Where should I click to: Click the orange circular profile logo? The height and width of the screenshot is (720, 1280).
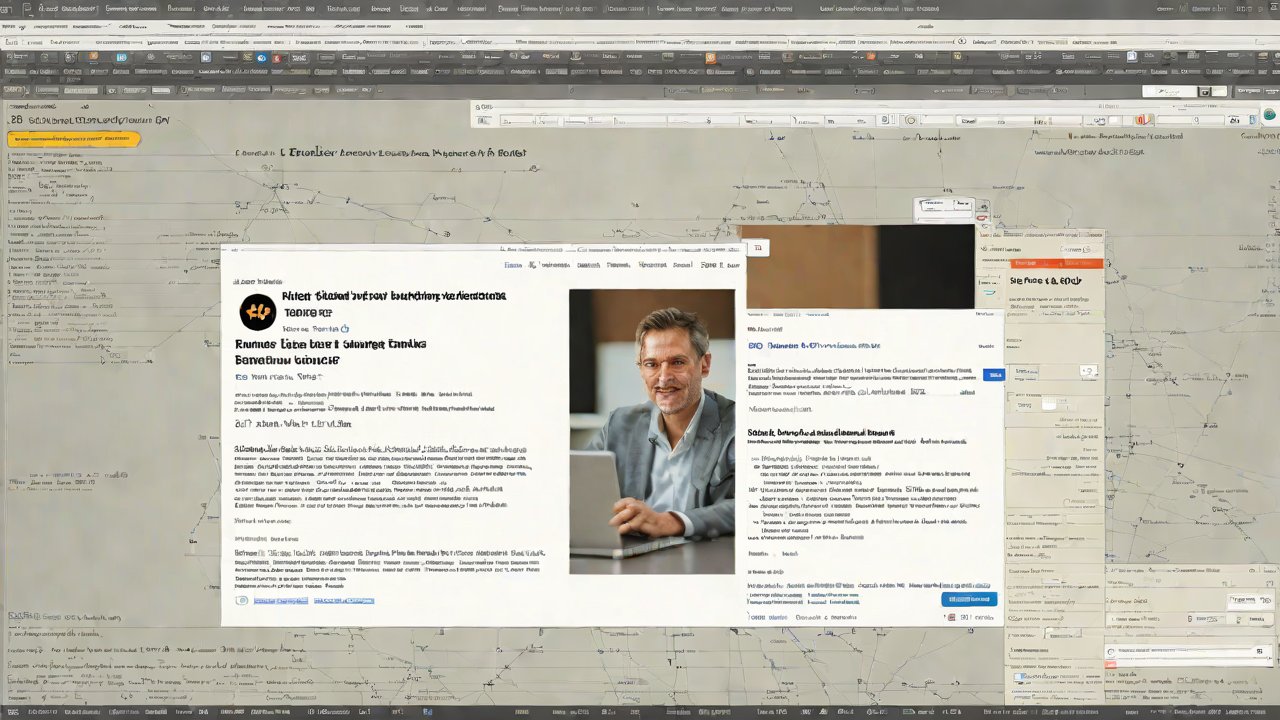point(257,312)
